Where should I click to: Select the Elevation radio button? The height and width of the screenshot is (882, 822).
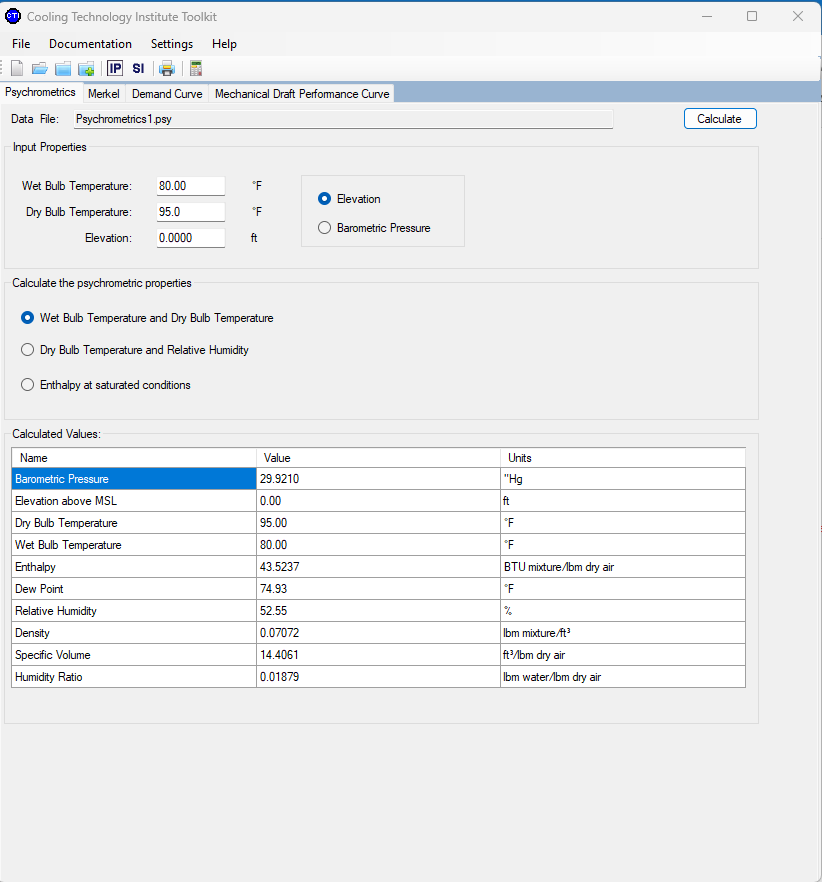click(x=324, y=199)
